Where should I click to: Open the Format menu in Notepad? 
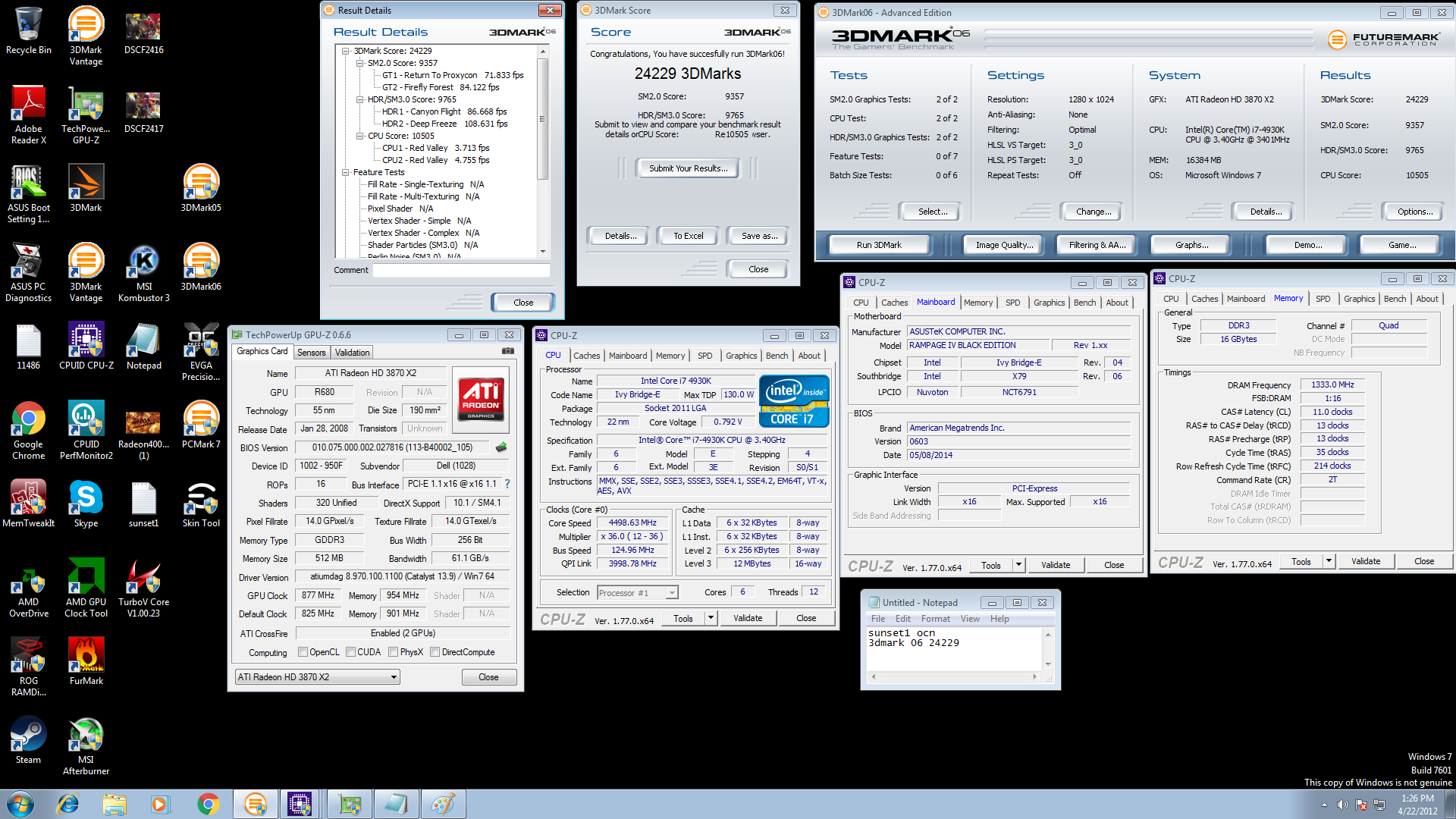[935, 619]
